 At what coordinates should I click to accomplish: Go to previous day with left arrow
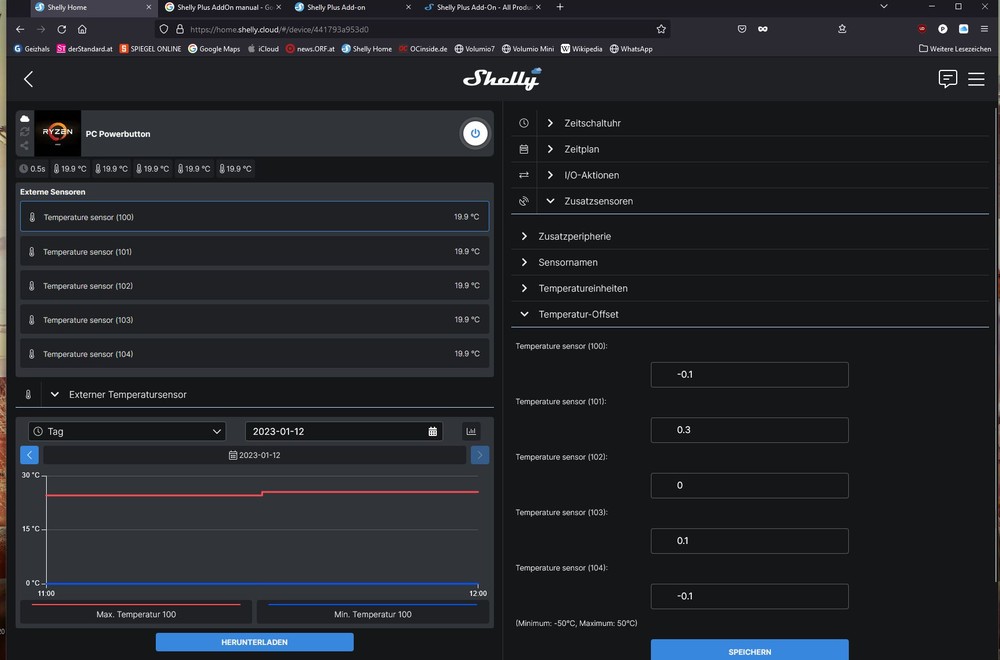coord(30,455)
